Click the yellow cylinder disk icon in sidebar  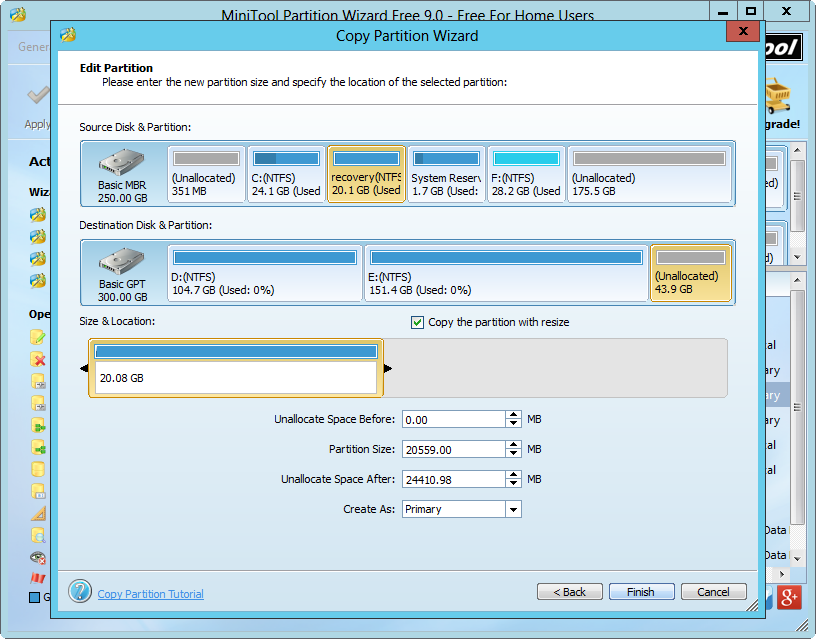37,469
